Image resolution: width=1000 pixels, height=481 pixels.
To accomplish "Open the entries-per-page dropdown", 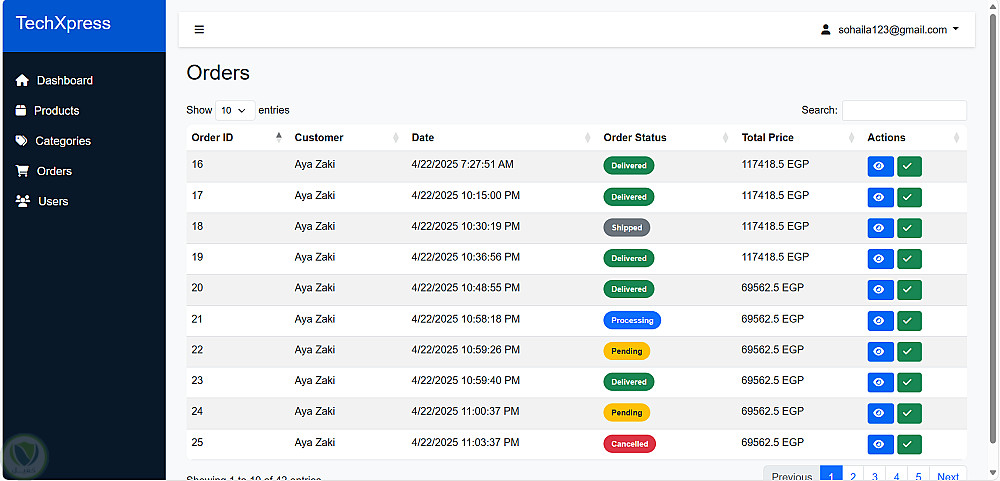I will pos(234,110).
